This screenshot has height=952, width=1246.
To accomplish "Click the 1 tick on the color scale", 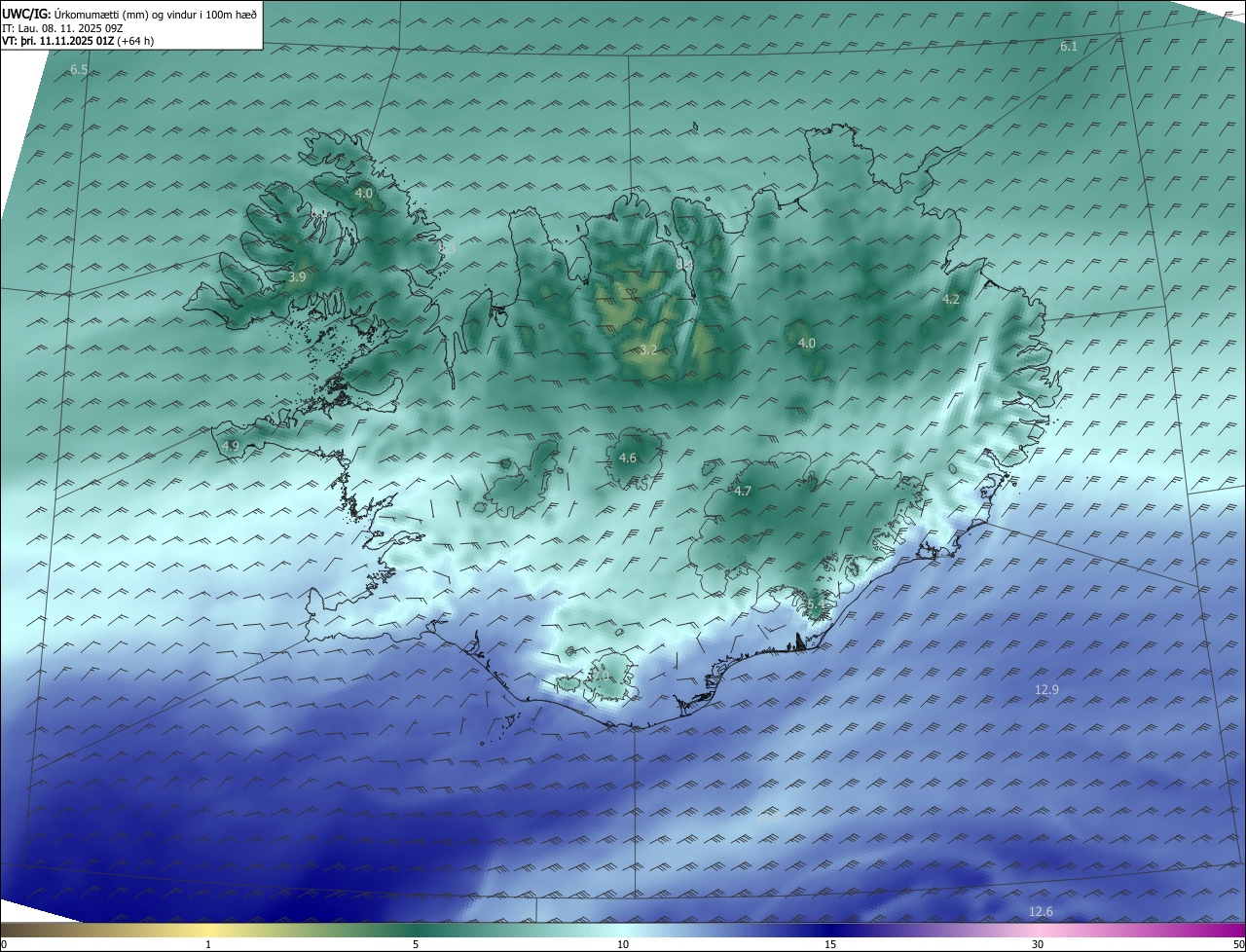I will 208,944.
